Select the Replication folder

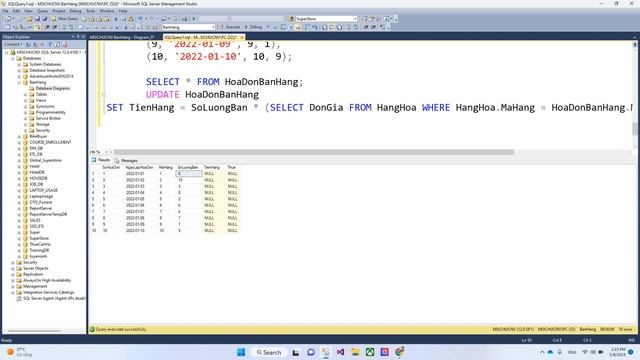pos(33,274)
